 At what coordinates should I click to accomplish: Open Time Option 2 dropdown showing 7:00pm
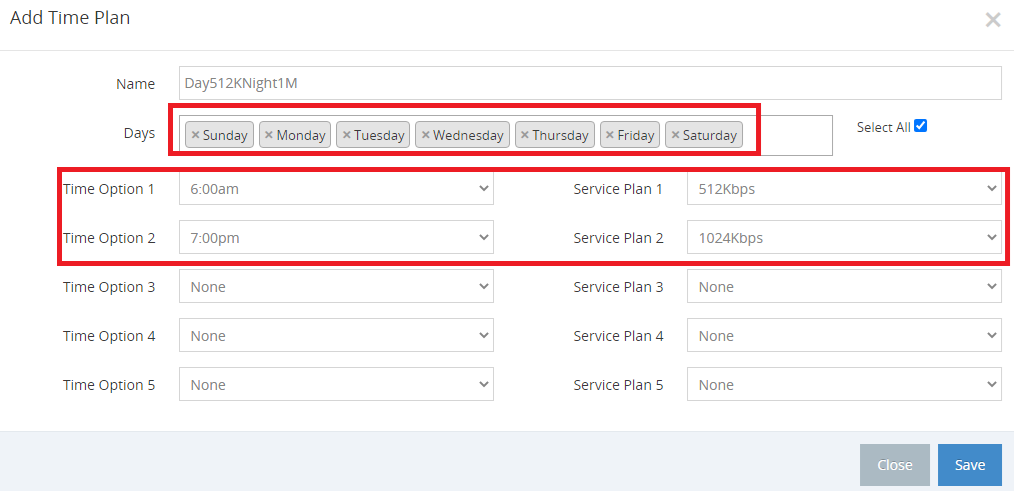click(x=336, y=237)
